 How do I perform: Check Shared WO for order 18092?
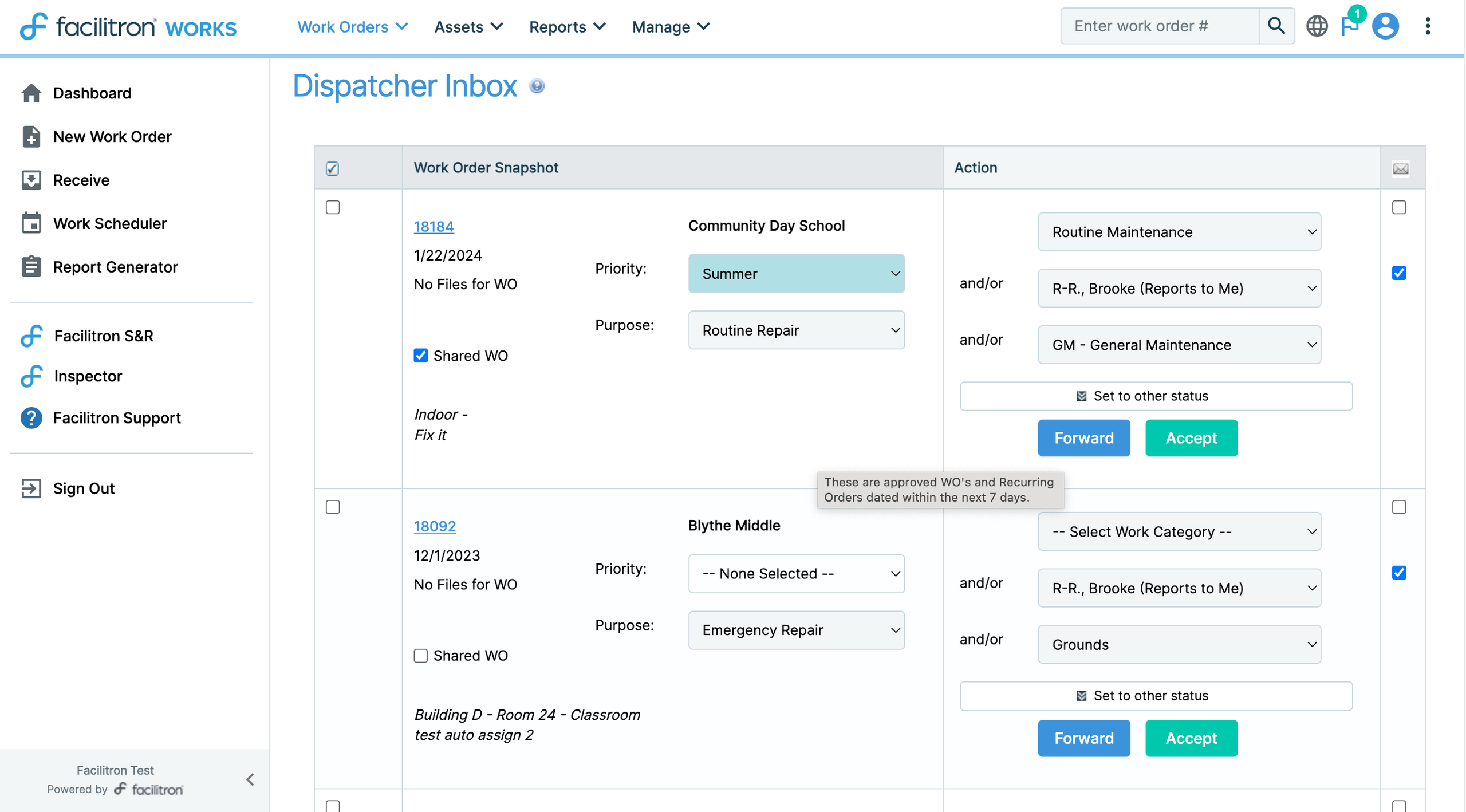pyautogui.click(x=421, y=656)
